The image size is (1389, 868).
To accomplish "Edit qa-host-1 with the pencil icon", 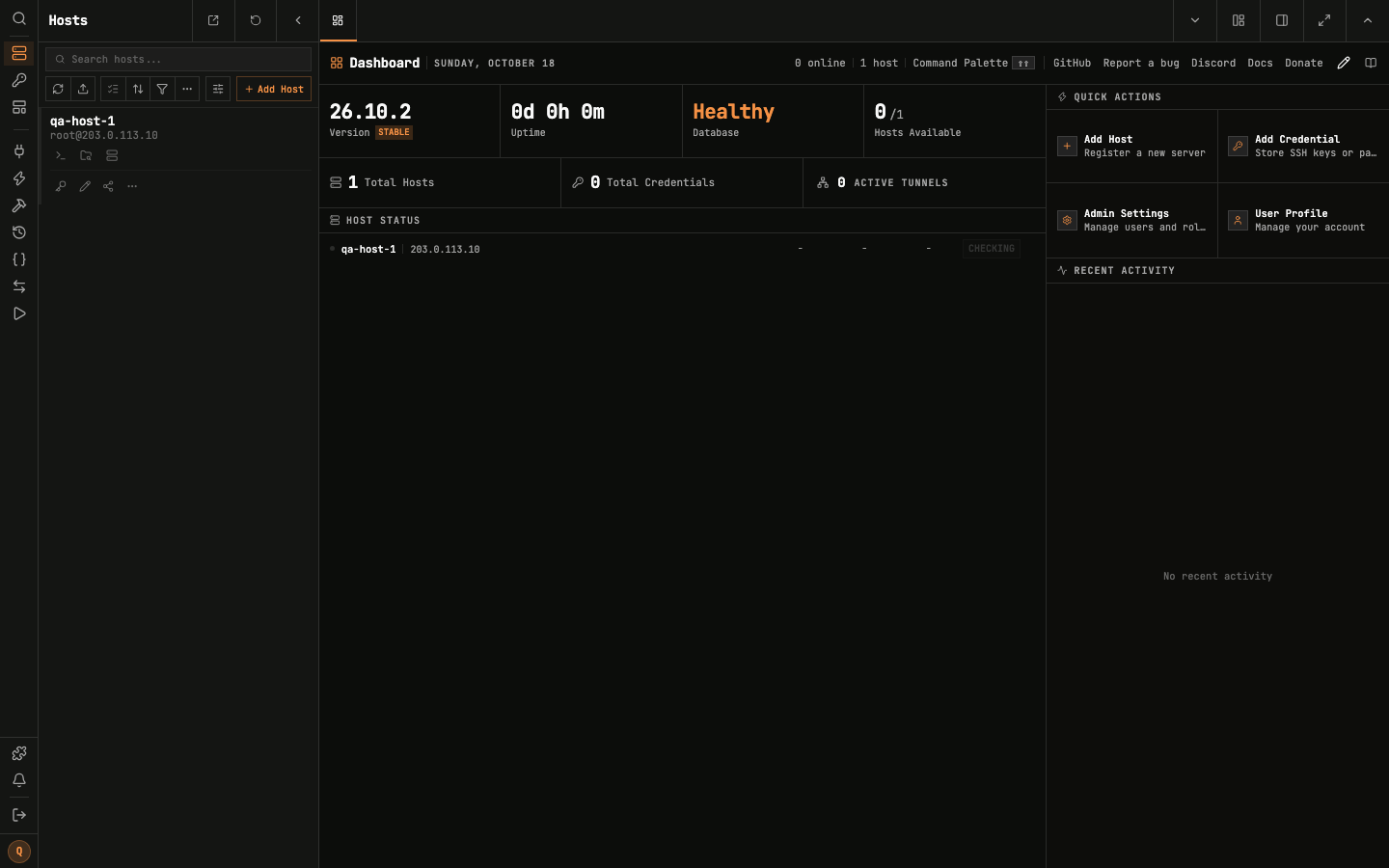I will (85, 186).
